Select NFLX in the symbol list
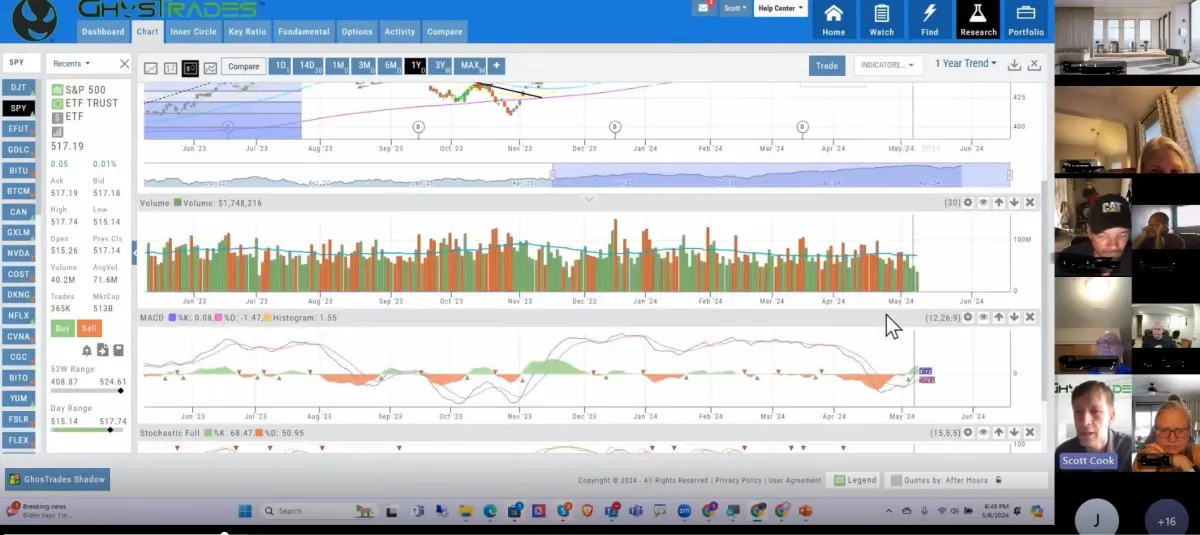This screenshot has height=535, width=1200. coord(18,315)
